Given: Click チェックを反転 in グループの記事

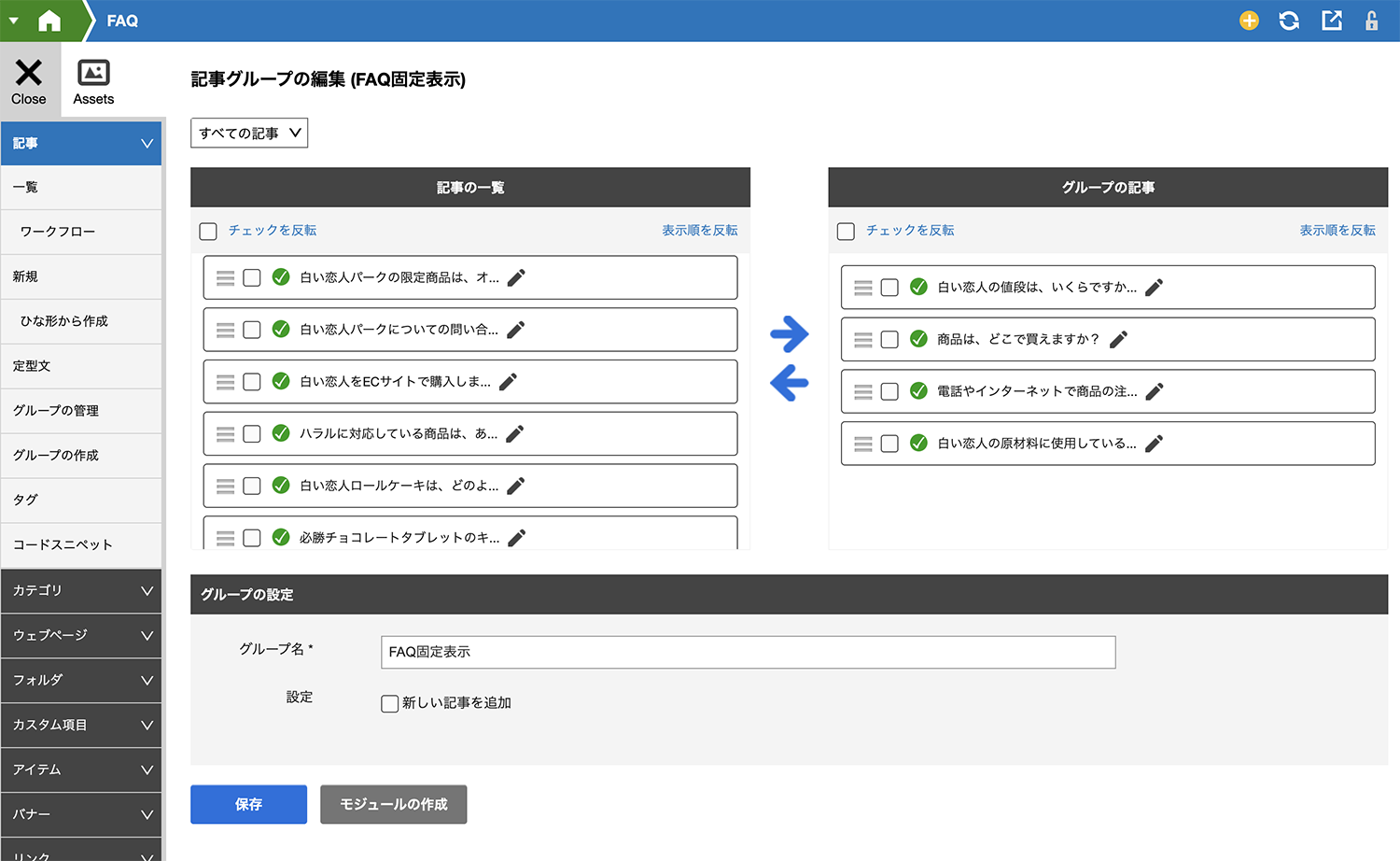Looking at the screenshot, I should pos(910,231).
